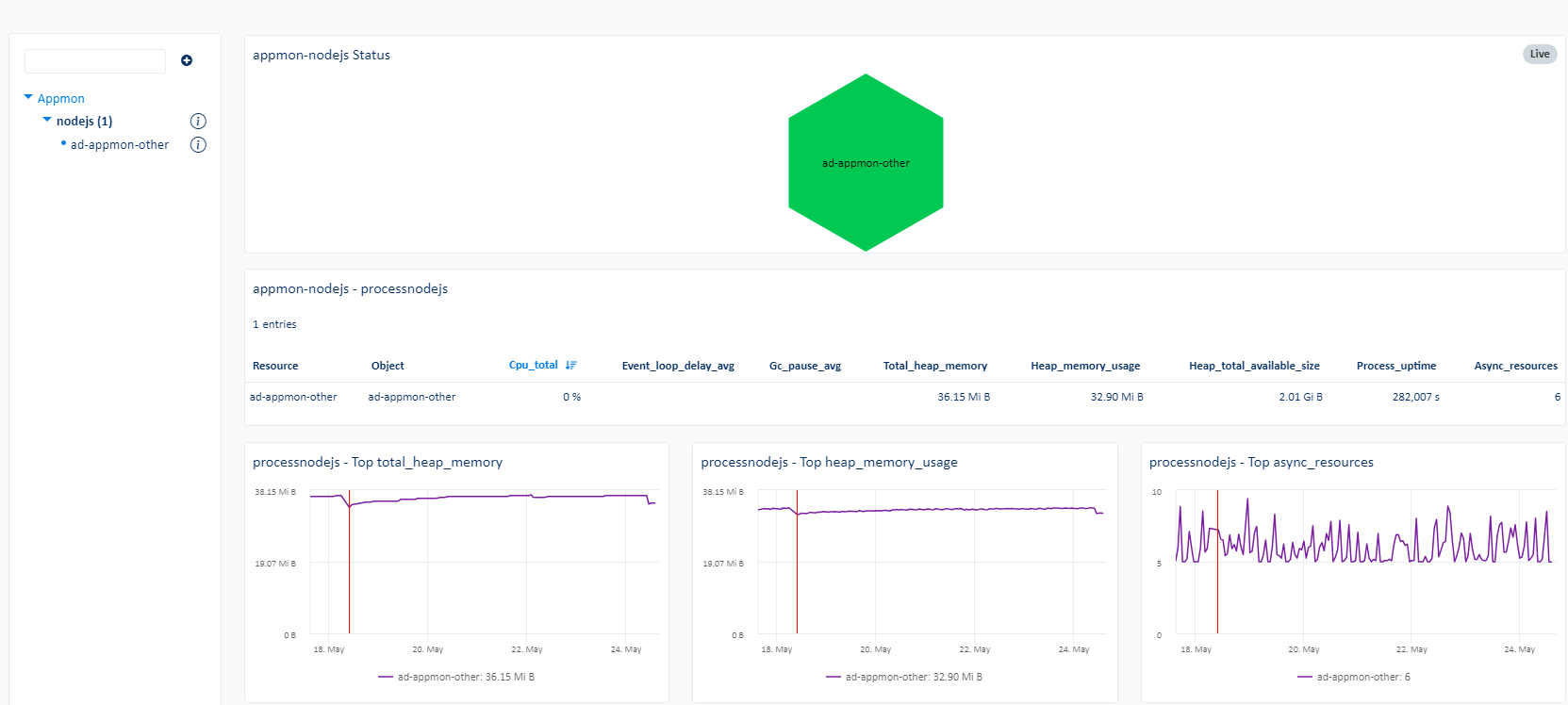Open info icon for nodejs (1)
The image size is (1568, 705).
pos(198,121)
